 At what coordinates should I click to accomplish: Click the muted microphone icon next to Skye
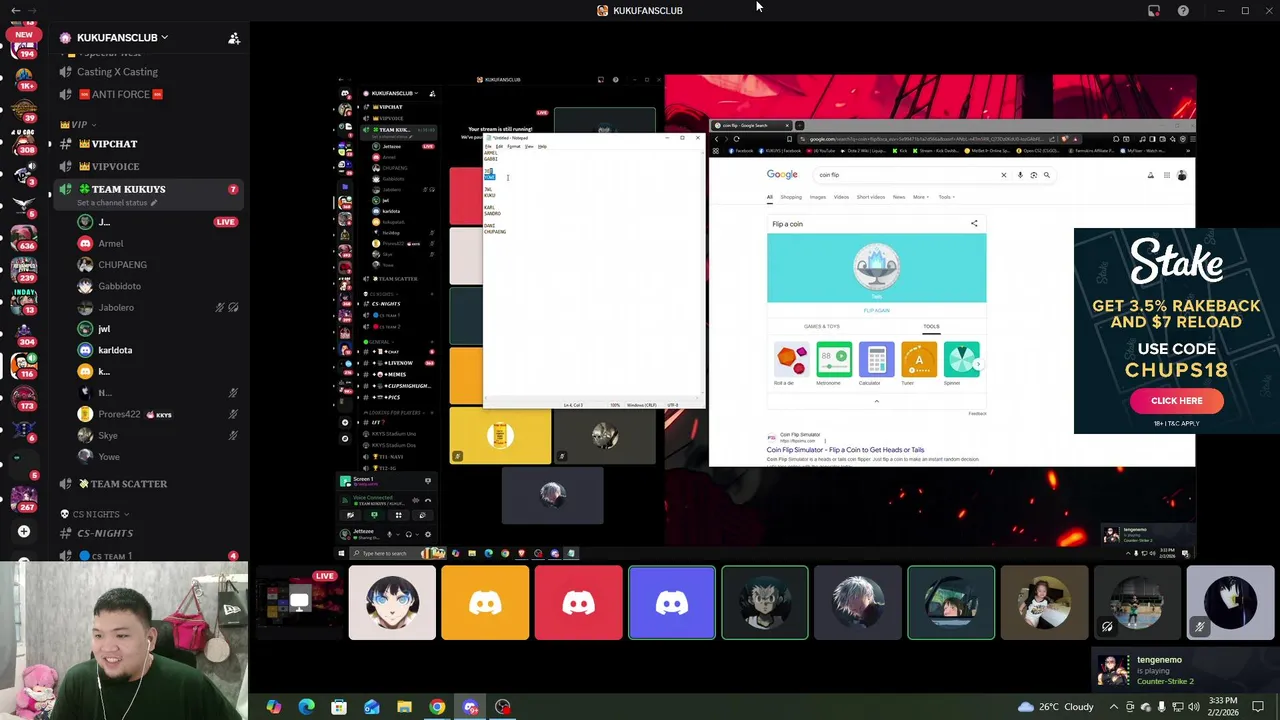233,436
